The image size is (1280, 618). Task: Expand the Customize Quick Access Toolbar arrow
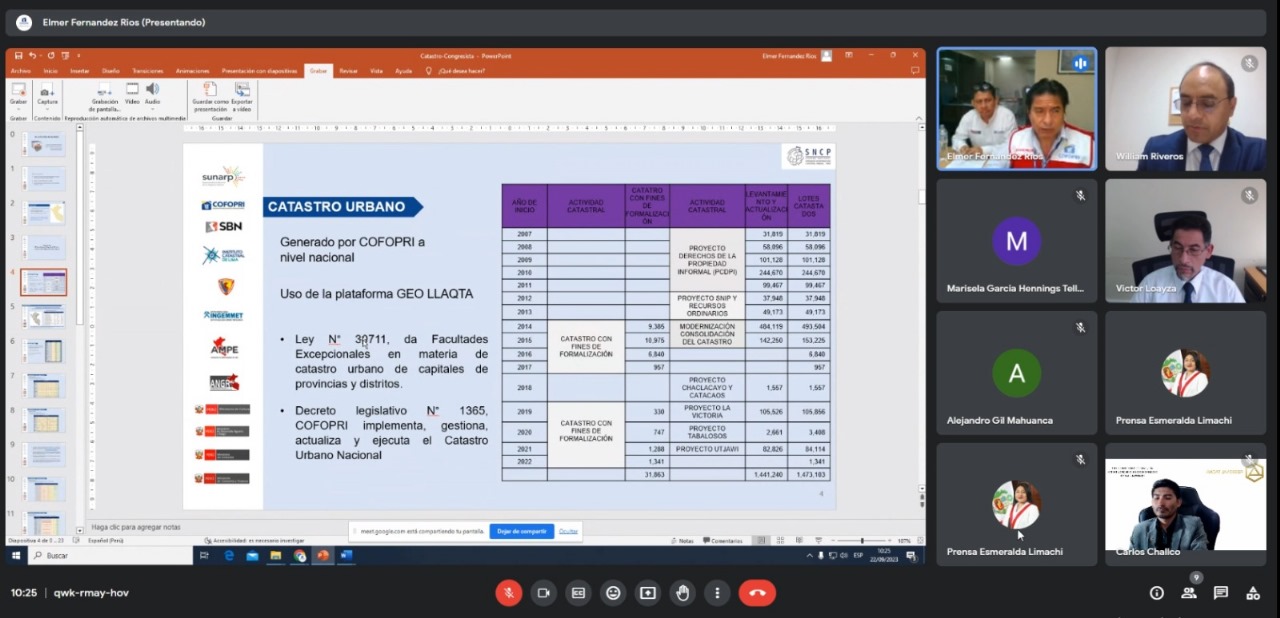[79, 56]
